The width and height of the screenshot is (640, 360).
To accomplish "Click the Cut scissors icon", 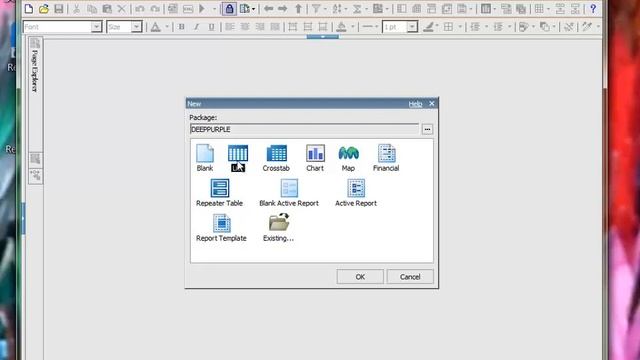I will tap(76, 9).
